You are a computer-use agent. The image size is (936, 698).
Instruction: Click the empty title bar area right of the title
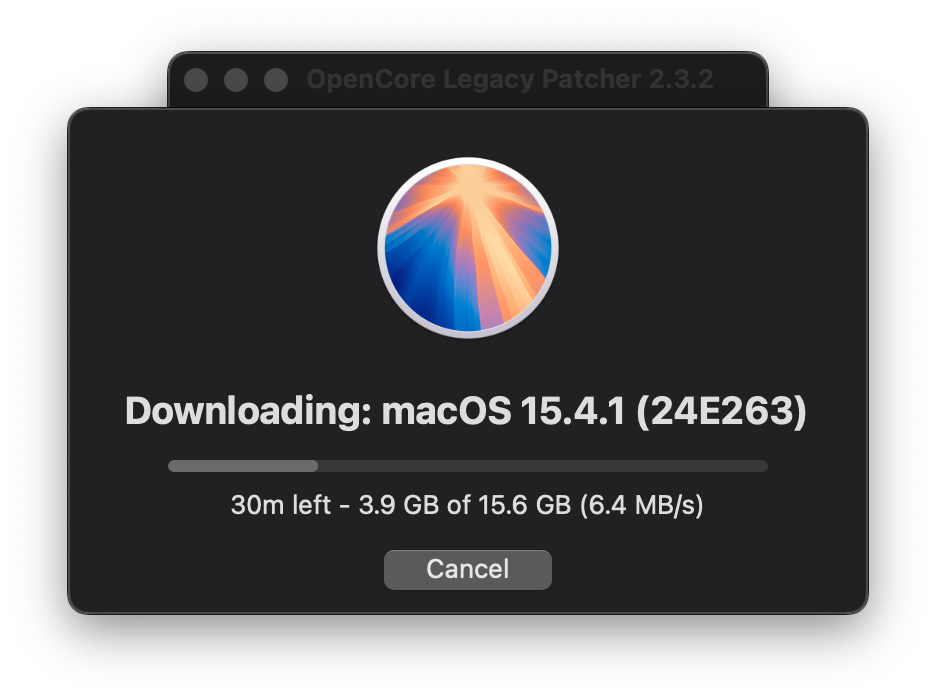740,80
